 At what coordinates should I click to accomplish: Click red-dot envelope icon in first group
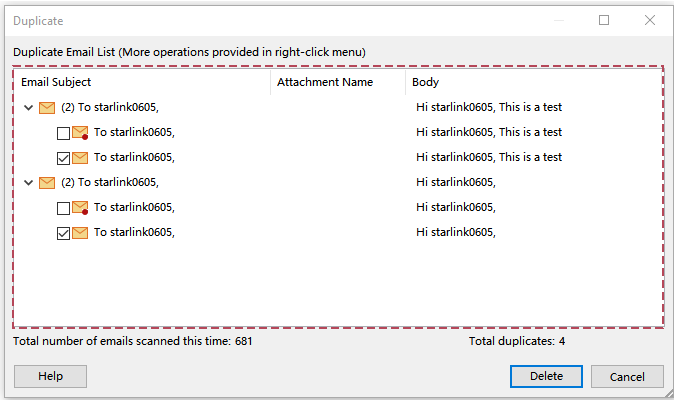coord(81,132)
